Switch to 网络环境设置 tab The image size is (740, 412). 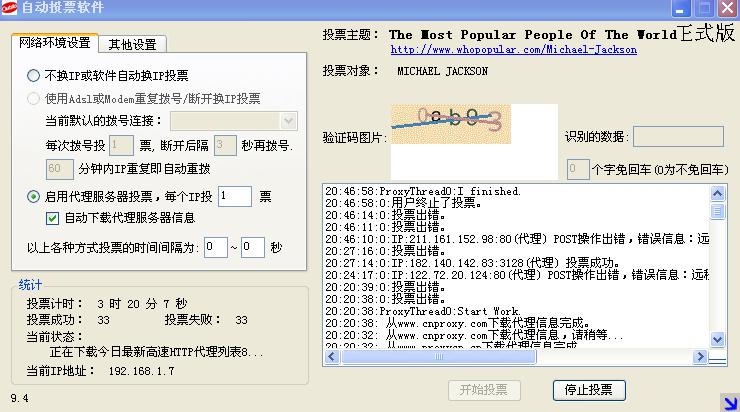[55, 43]
